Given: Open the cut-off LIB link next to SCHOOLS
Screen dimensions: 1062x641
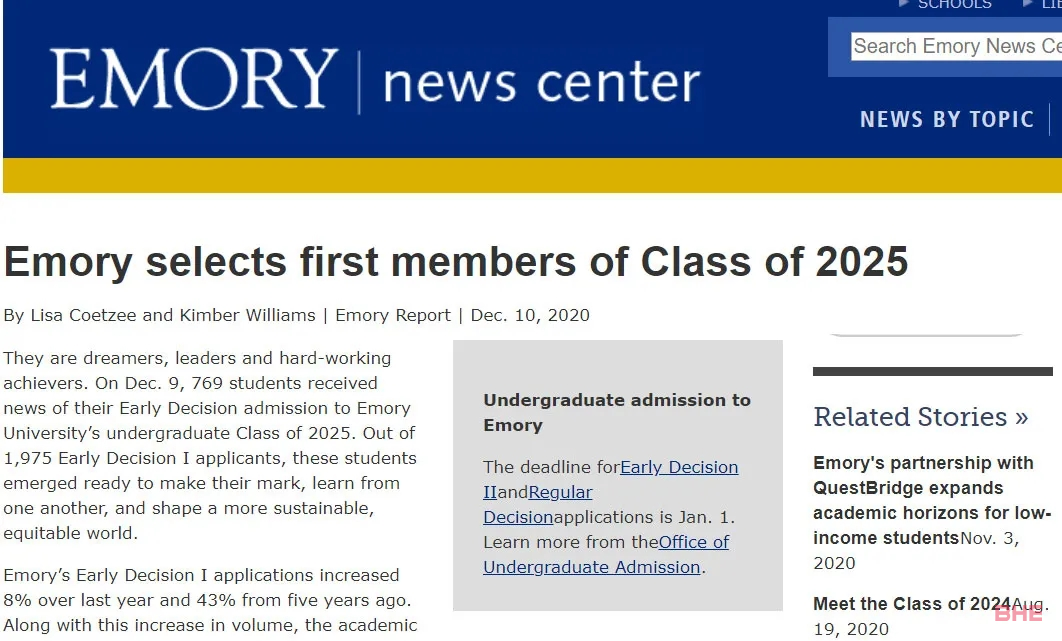Looking at the screenshot, I should click(x=1052, y=4).
